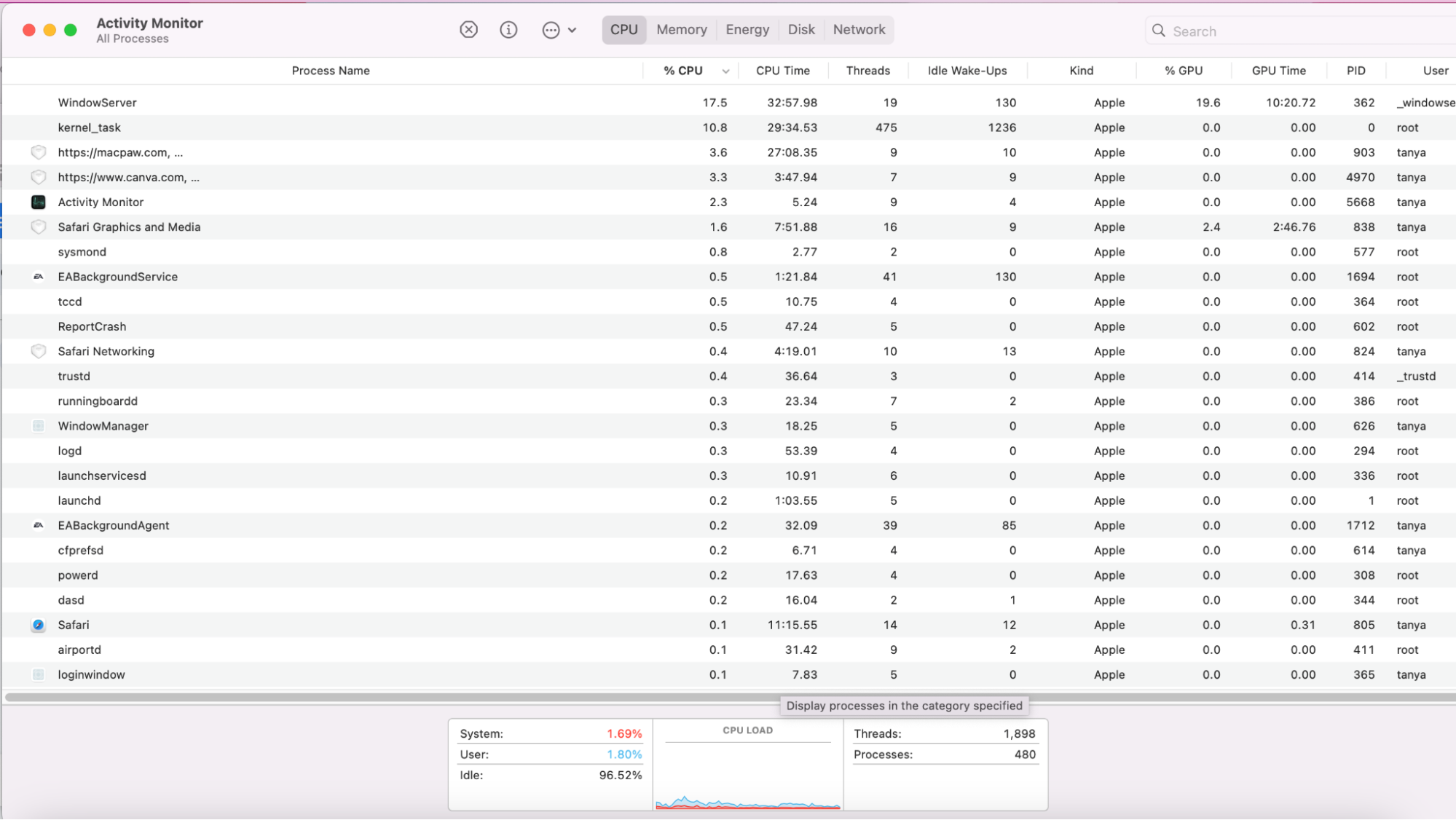Switch to the Network tab
1456x820 pixels.
(x=859, y=30)
